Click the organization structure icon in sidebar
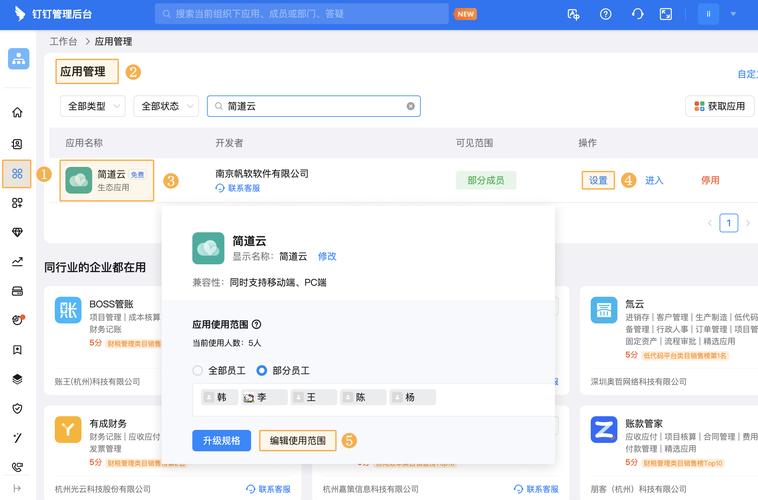Viewport: 758px width, 500px height. [18, 59]
